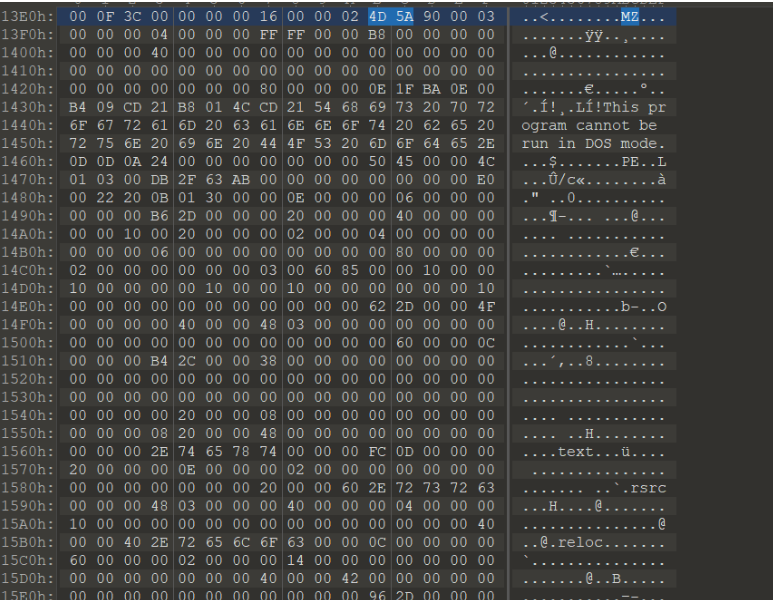Select the 30 byte in row 1480h
This screenshot has height=600, width=773.
214,198
